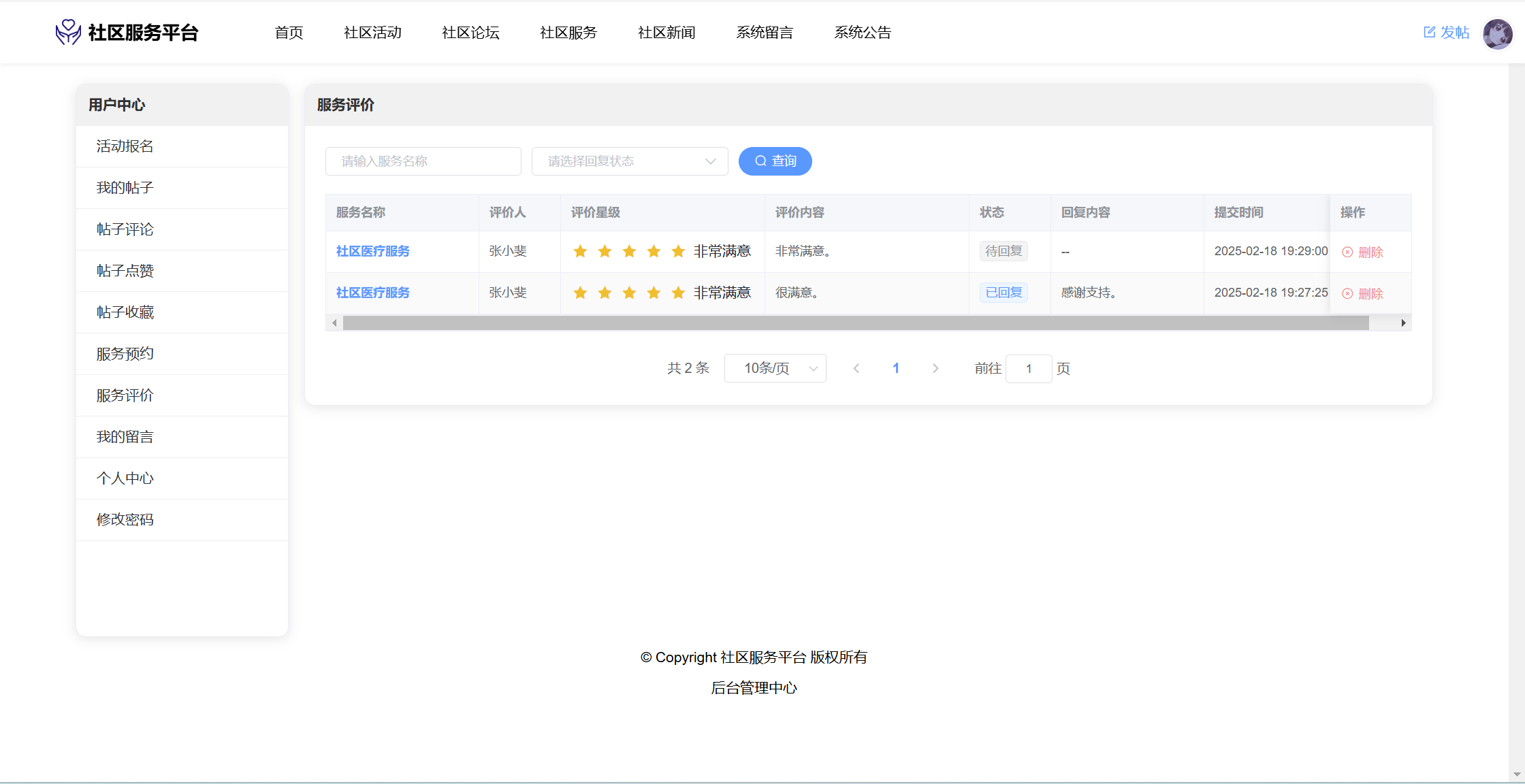Click the 发帖 post edit icon
Image resolution: width=1525 pixels, height=784 pixels.
point(1429,32)
